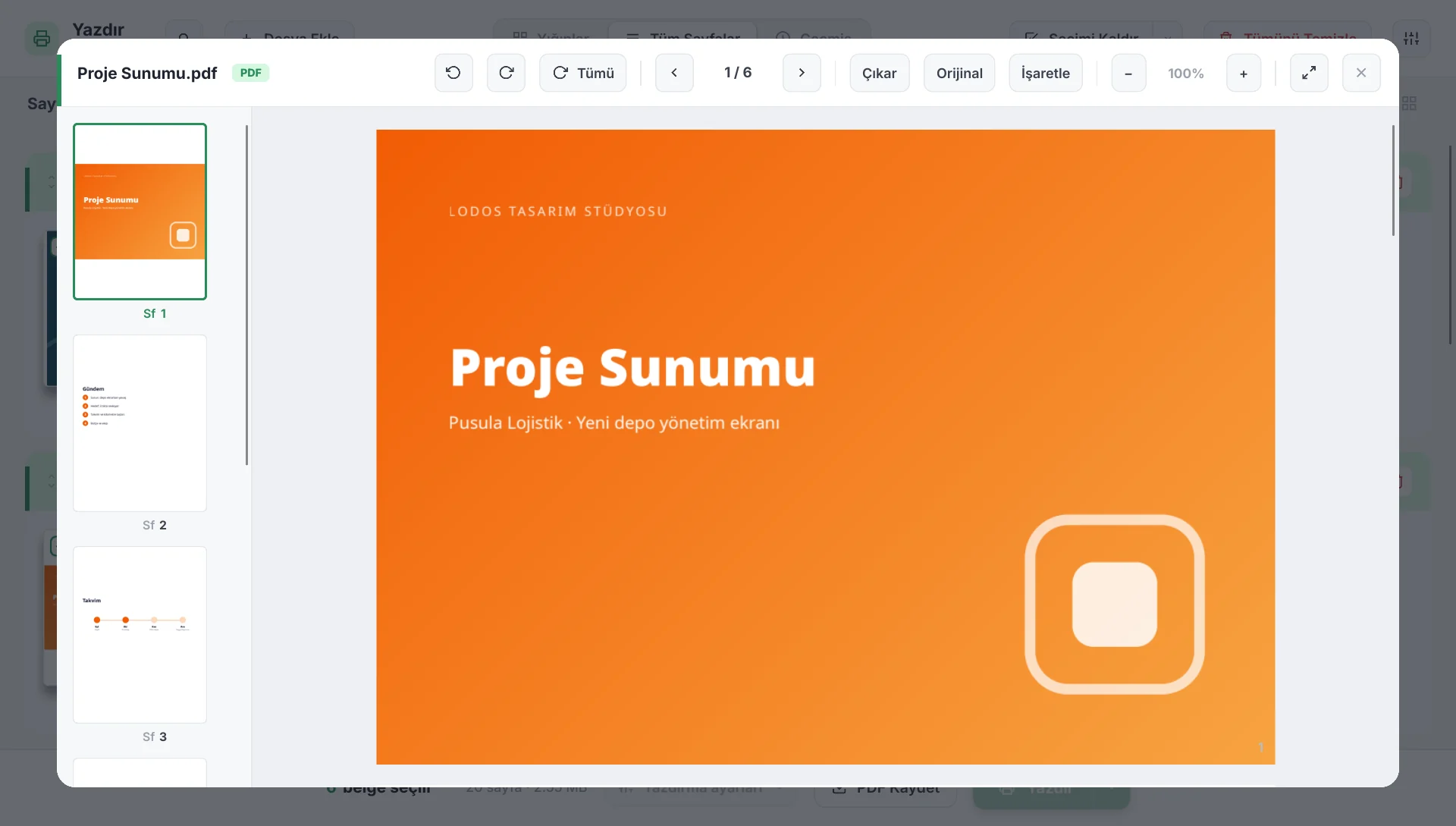The image size is (1456, 826).
Task: Expand preview to fullscreen
Action: pos(1309,73)
